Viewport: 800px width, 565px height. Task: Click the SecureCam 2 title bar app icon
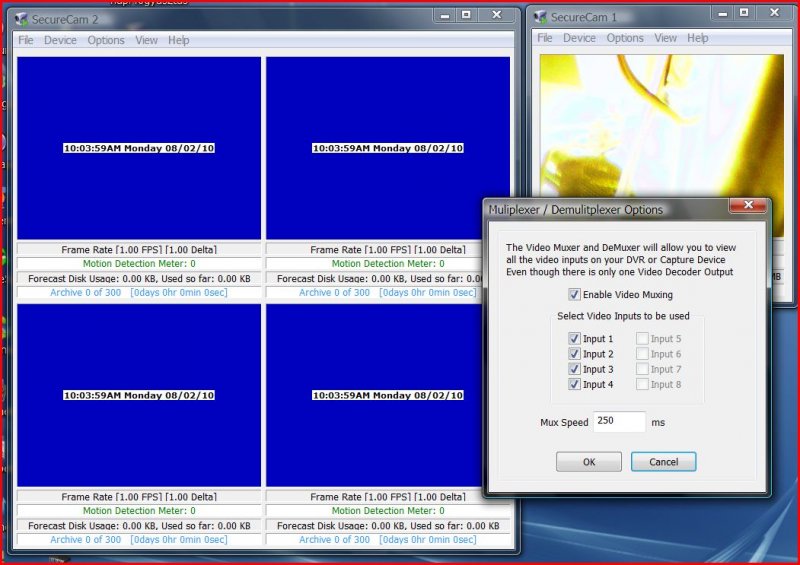click(21, 19)
